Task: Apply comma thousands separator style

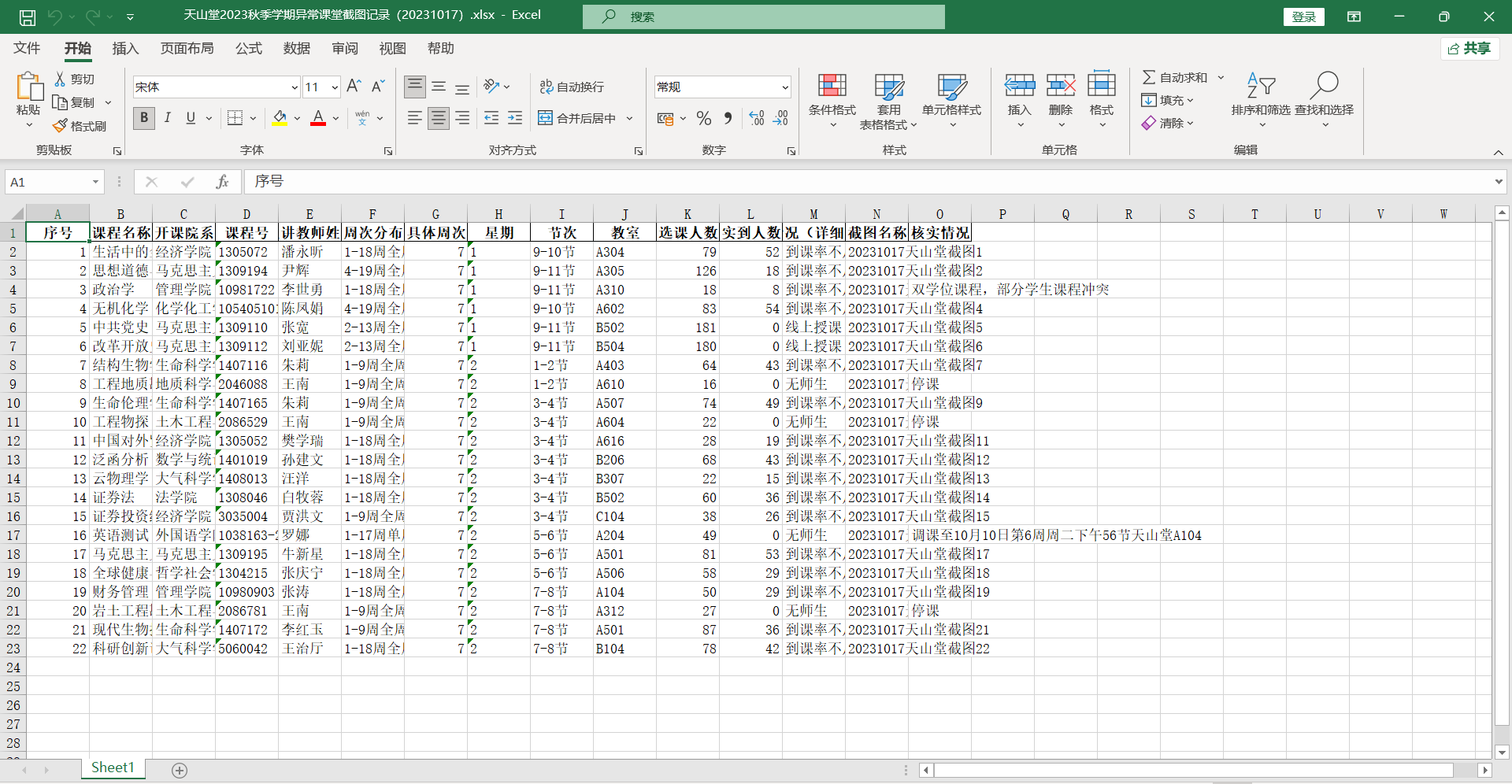Action: (x=728, y=118)
